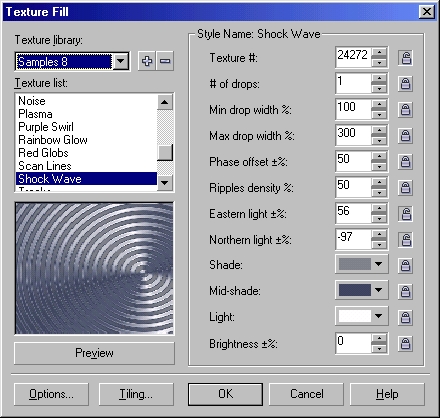Select Rainbow Glow texture
The width and height of the screenshot is (440, 418).
tap(86, 140)
